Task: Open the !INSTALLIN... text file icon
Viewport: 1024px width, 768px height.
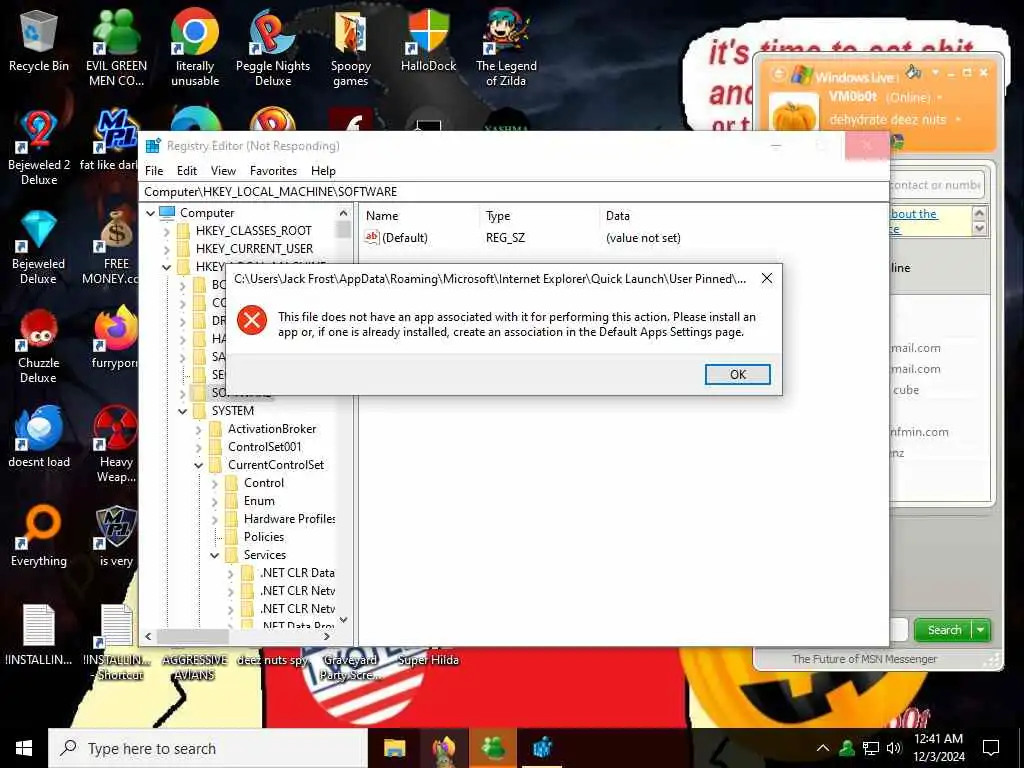Action: click(39, 635)
